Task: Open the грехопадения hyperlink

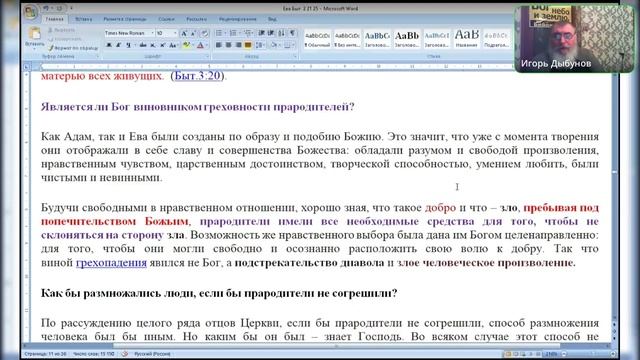Action: click(x=111, y=262)
